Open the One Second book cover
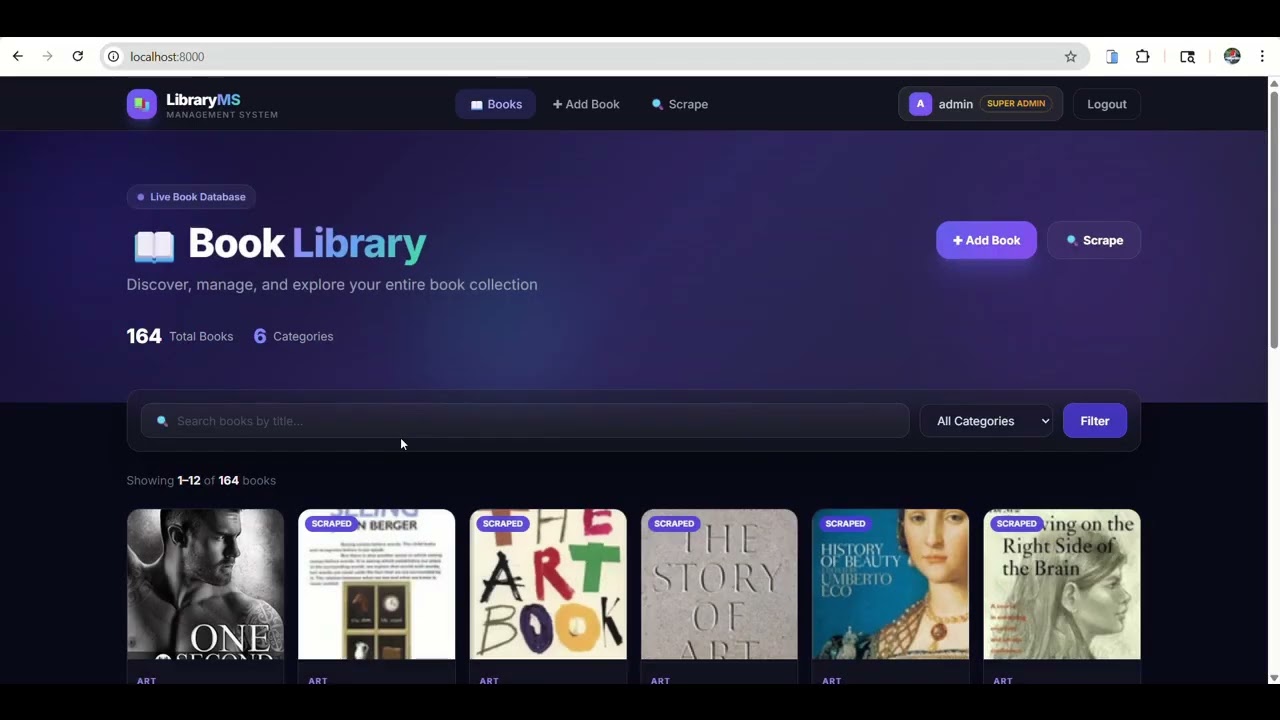The image size is (1280, 720). click(205, 584)
